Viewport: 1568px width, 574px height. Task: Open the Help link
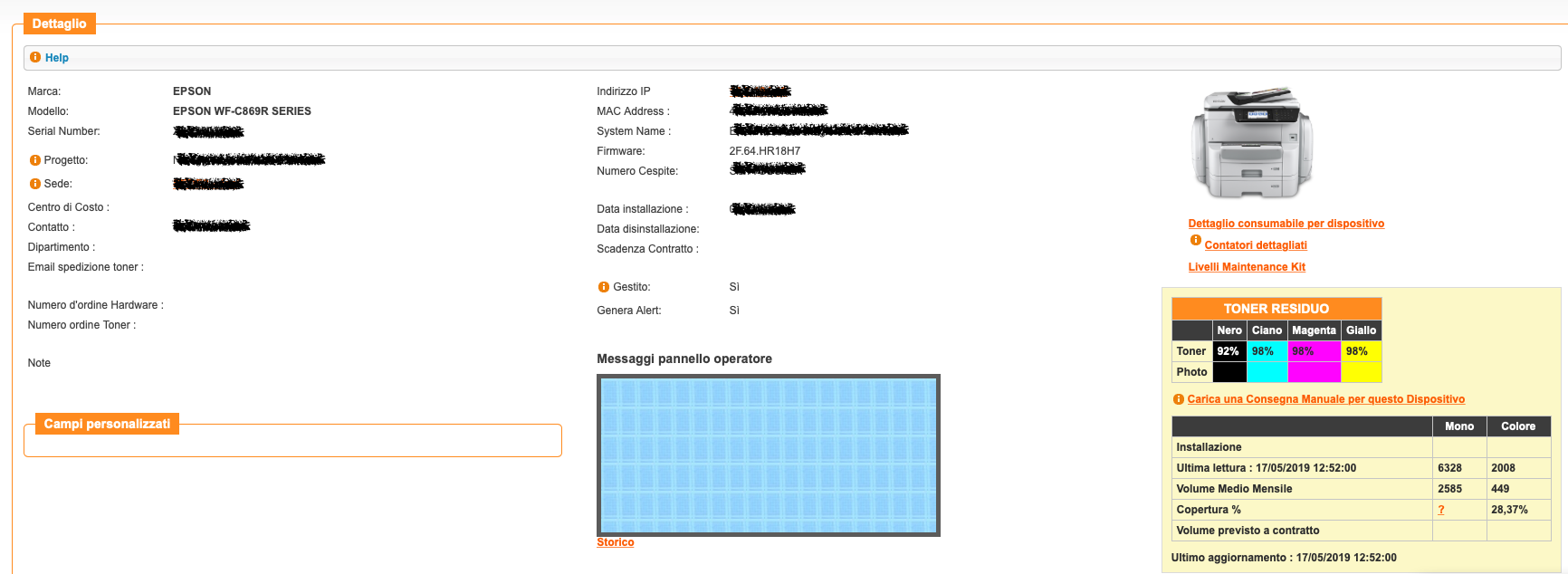[x=57, y=58]
